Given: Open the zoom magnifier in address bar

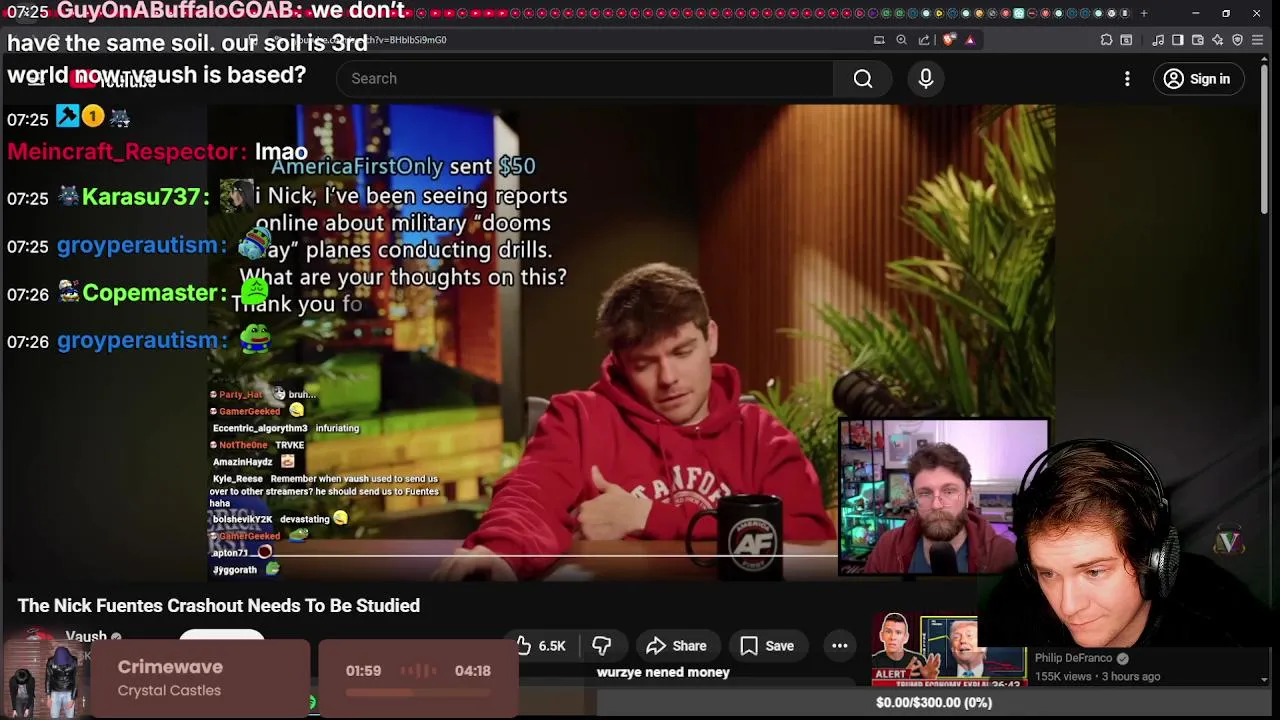Looking at the screenshot, I should 901,40.
